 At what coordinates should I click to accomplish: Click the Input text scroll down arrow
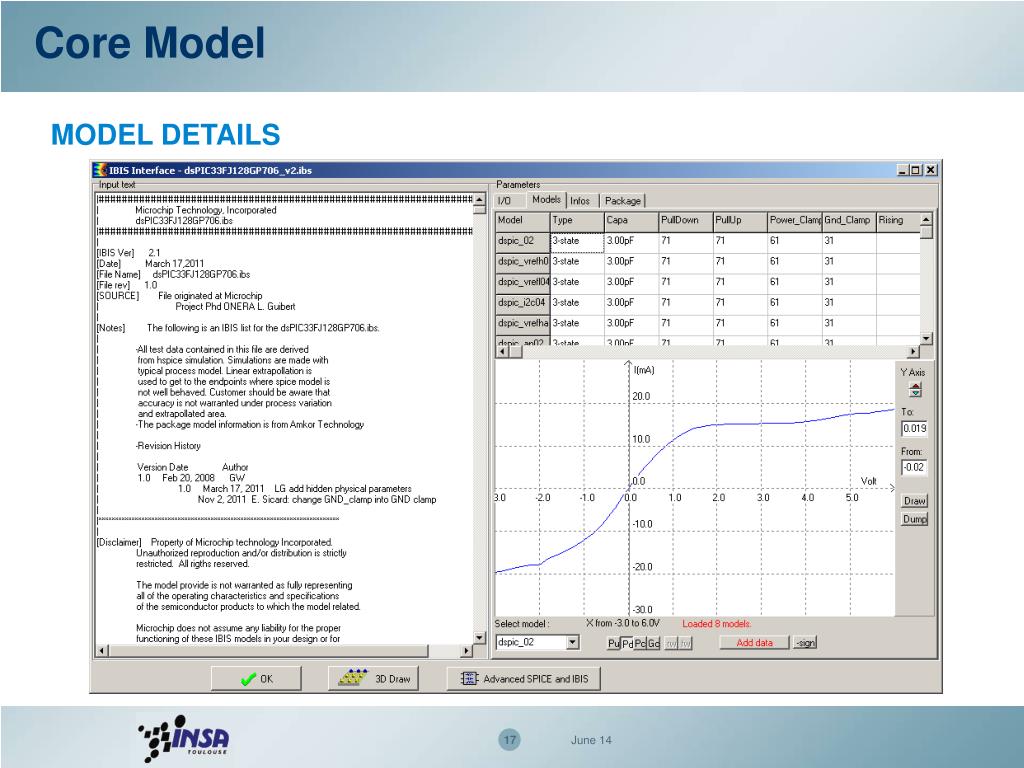pos(479,638)
